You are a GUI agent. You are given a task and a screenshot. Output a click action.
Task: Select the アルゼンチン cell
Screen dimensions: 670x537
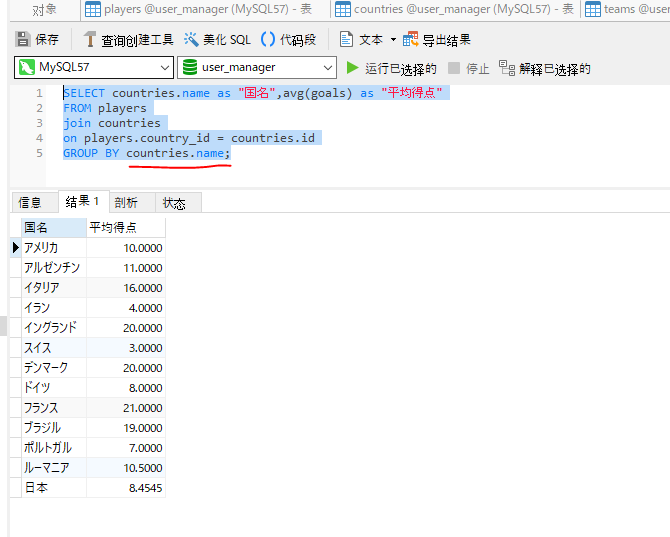point(54,268)
